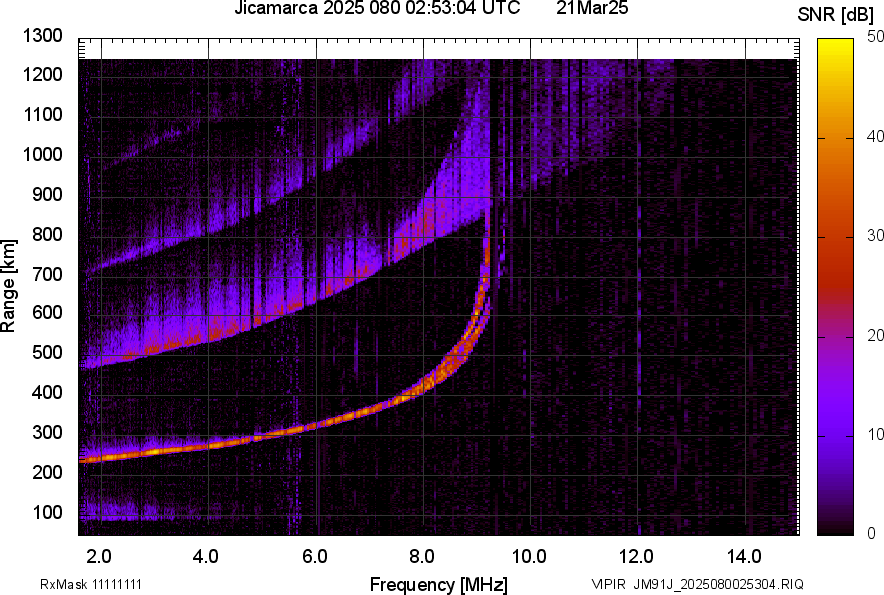The width and height of the screenshot is (884, 595).
Task: Click the VIPIR JM91J .RIQ filename text
Action: 697,584
